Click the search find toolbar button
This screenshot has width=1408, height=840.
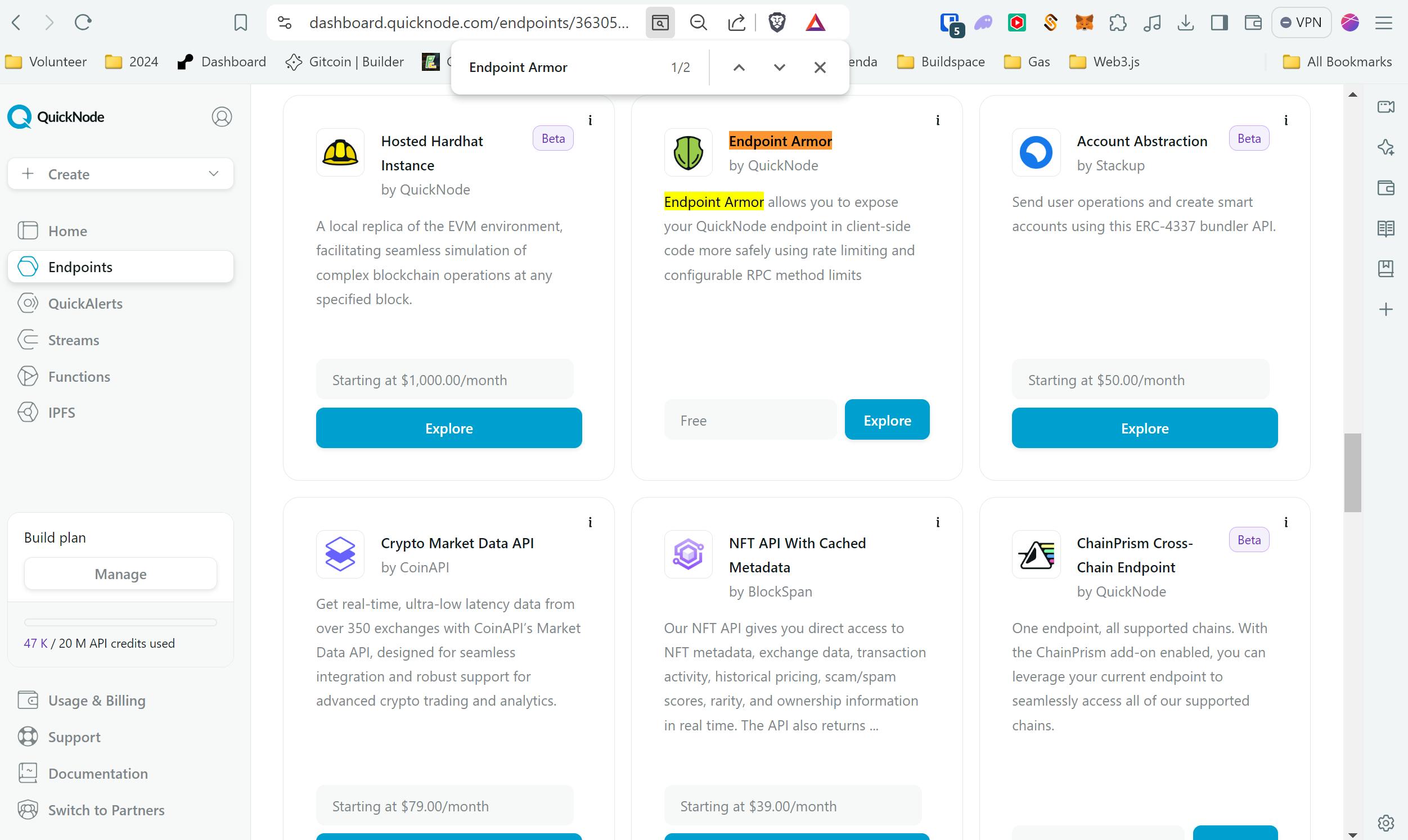[658, 22]
